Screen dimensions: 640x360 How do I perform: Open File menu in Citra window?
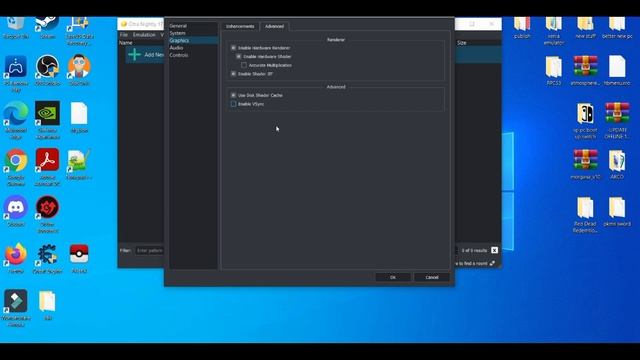(x=124, y=35)
